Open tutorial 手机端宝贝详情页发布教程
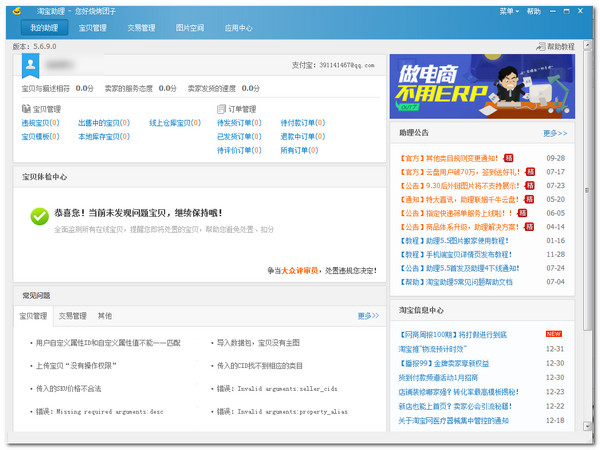600x450 pixels. [456, 254]
